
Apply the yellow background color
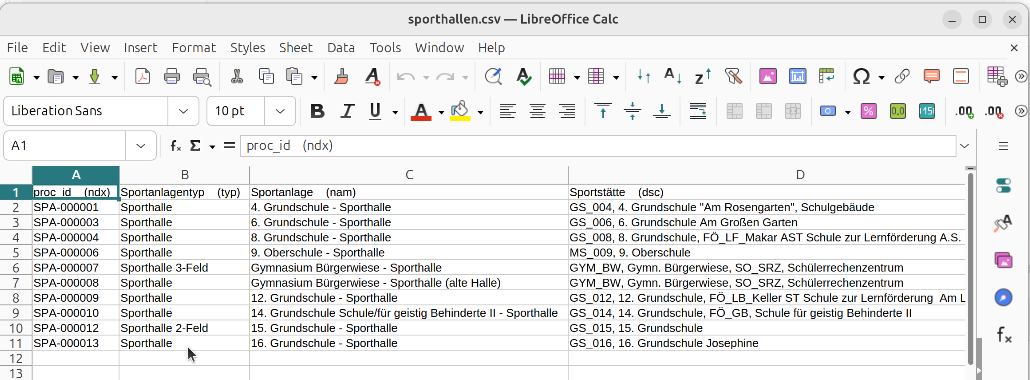460,111
